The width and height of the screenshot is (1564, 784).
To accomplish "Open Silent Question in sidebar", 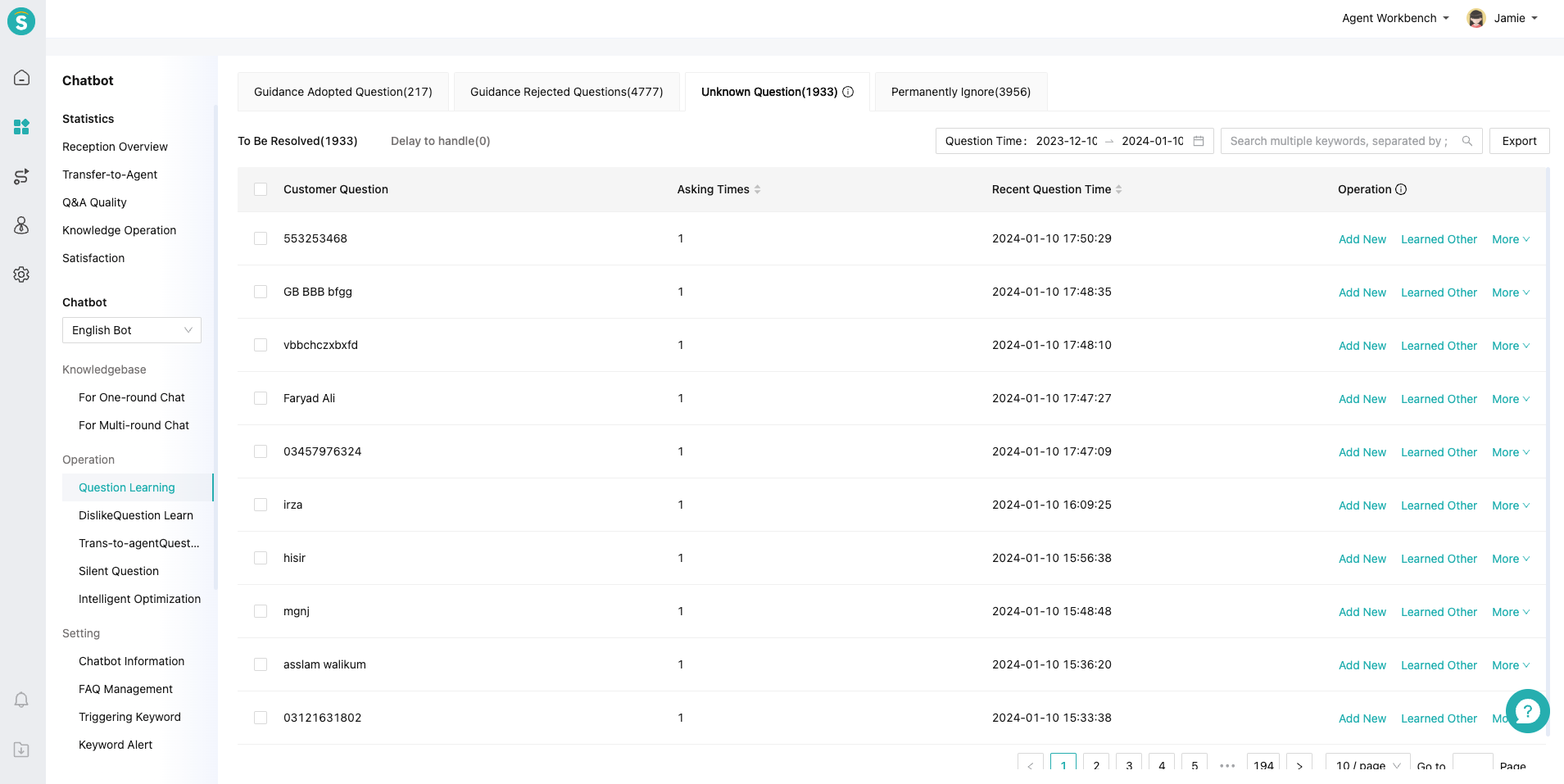I will [119, 571].
